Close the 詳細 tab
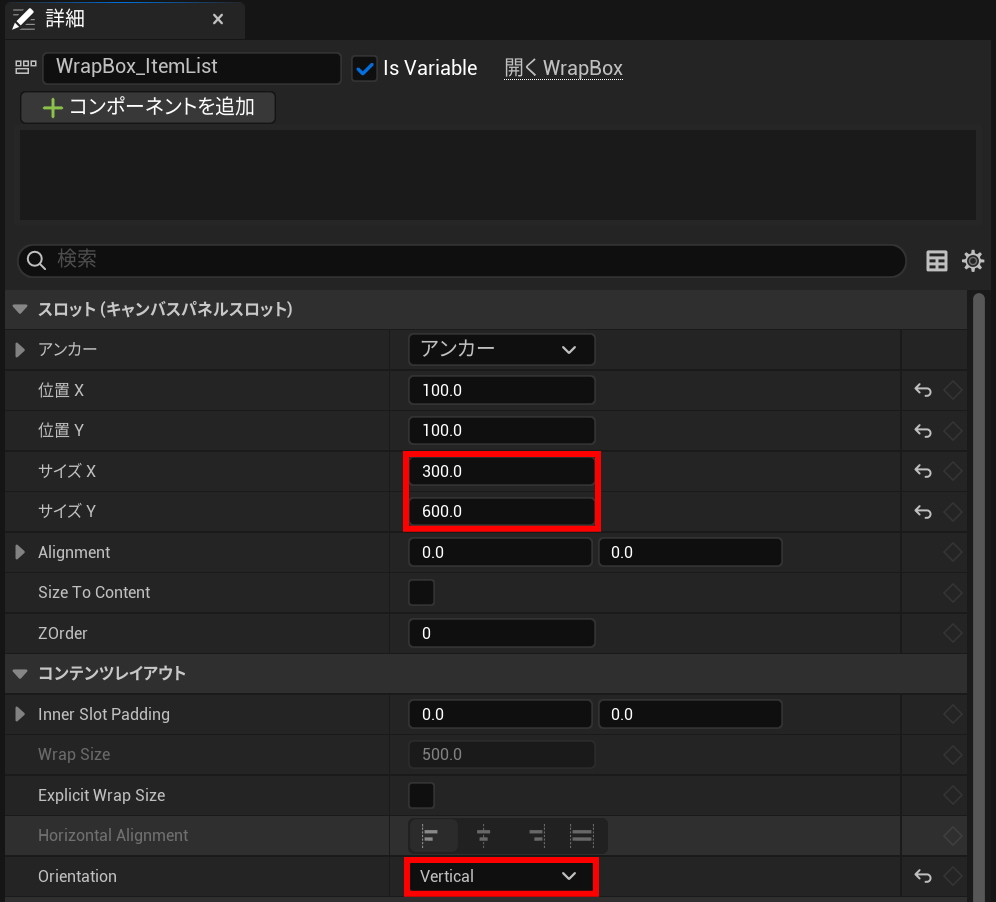 (218, 19)
